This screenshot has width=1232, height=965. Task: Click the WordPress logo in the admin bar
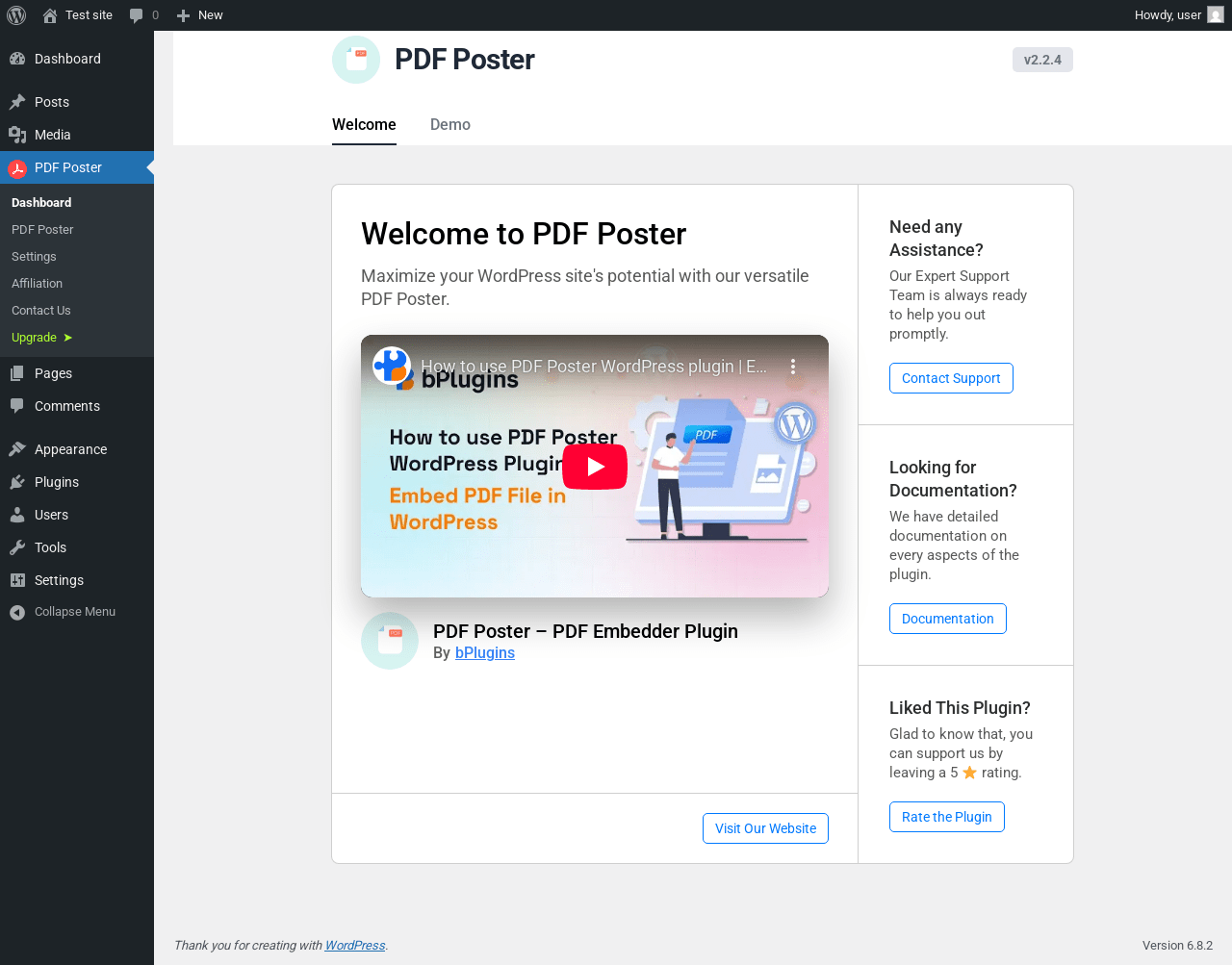16,15
